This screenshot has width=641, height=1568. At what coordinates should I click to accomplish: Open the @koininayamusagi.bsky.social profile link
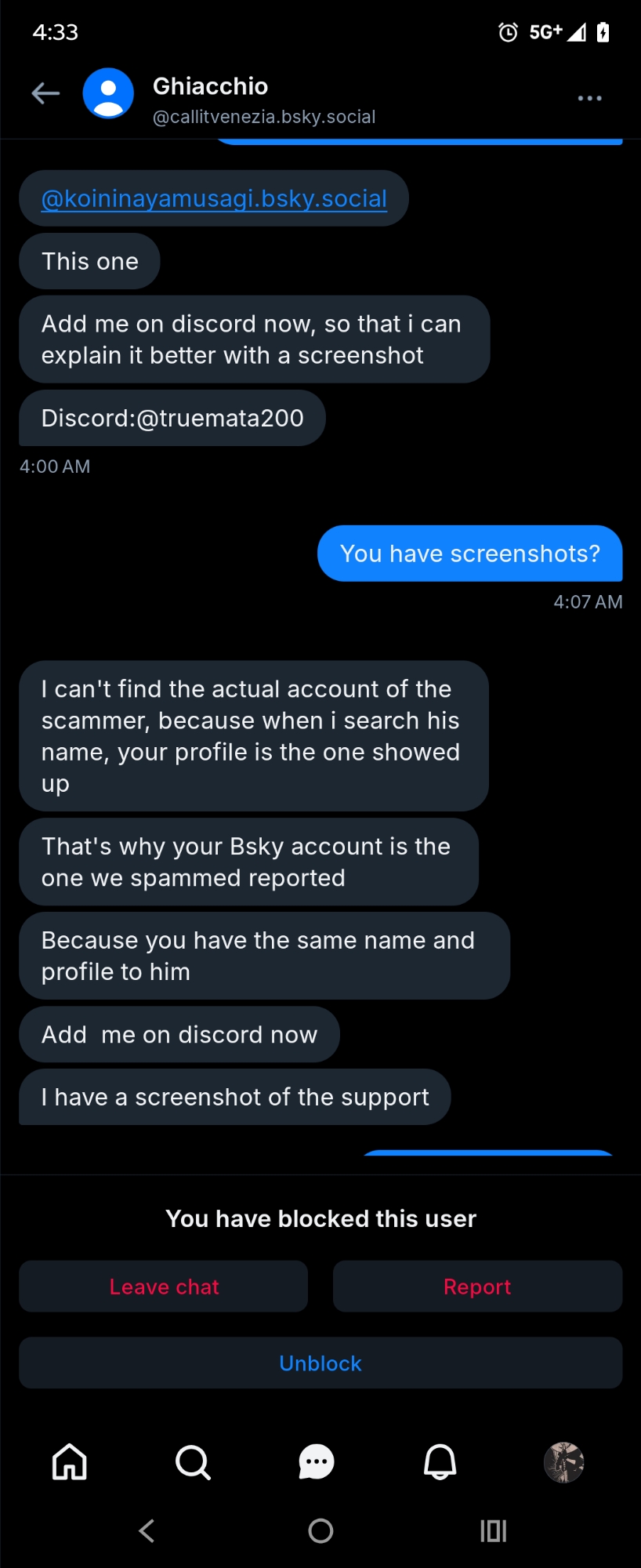click(214, 199)
